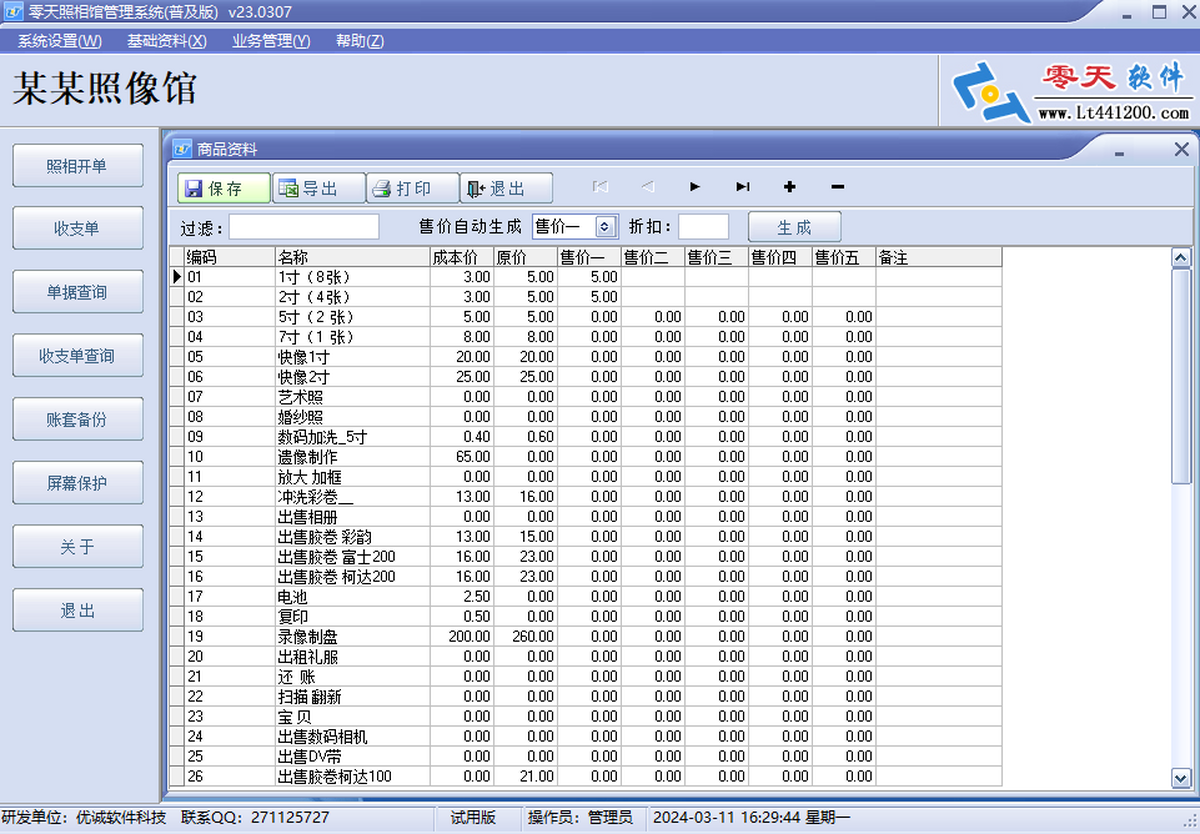The width and height of the screenshot is (1200, 834).
Task: Click the 售价四 column header
Action: 781,257
